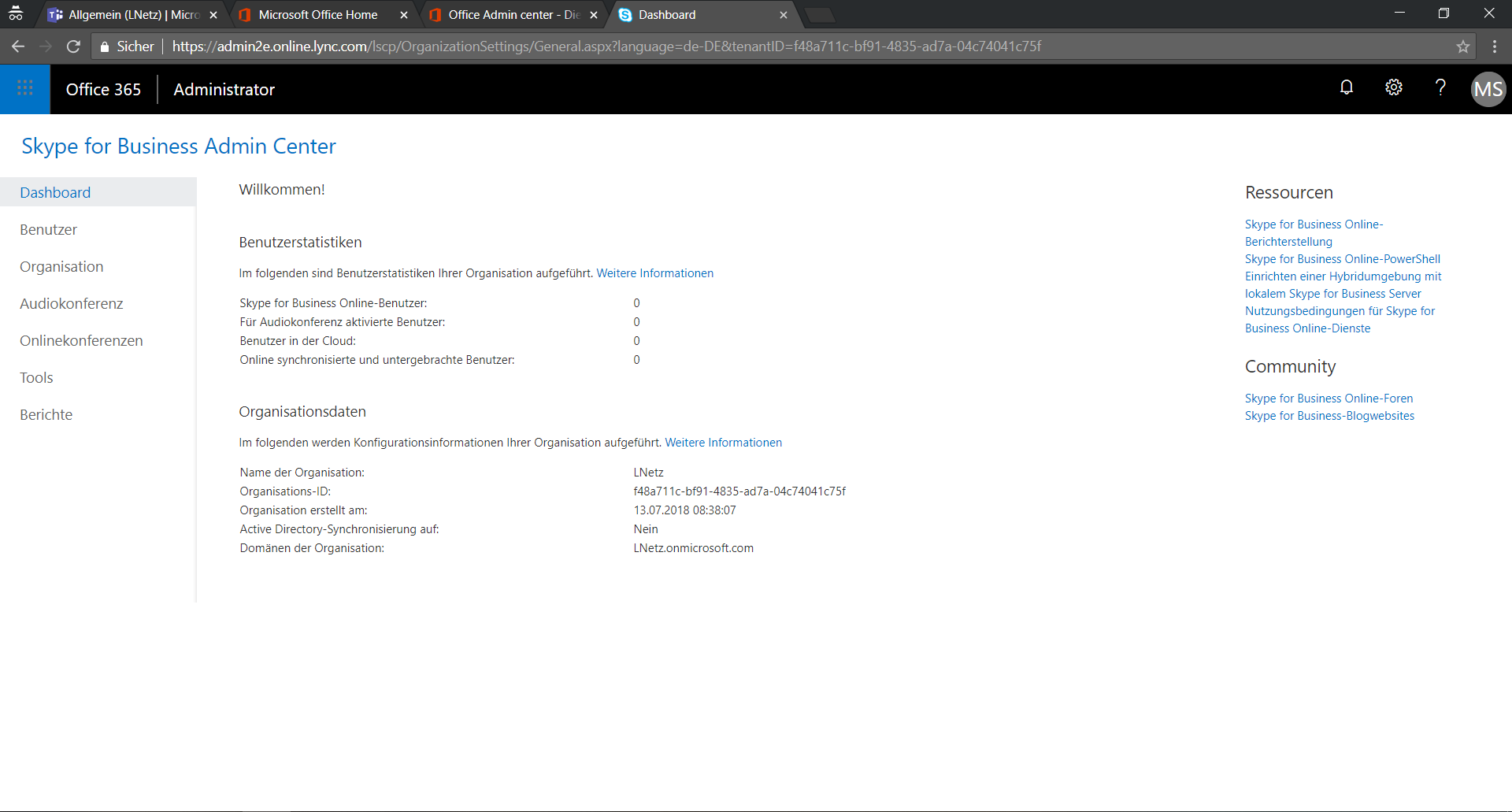This screenshot has width=1512, height=812.
Task: Select Audiokonferenz in the sidebar
Action: pos(72,304)
